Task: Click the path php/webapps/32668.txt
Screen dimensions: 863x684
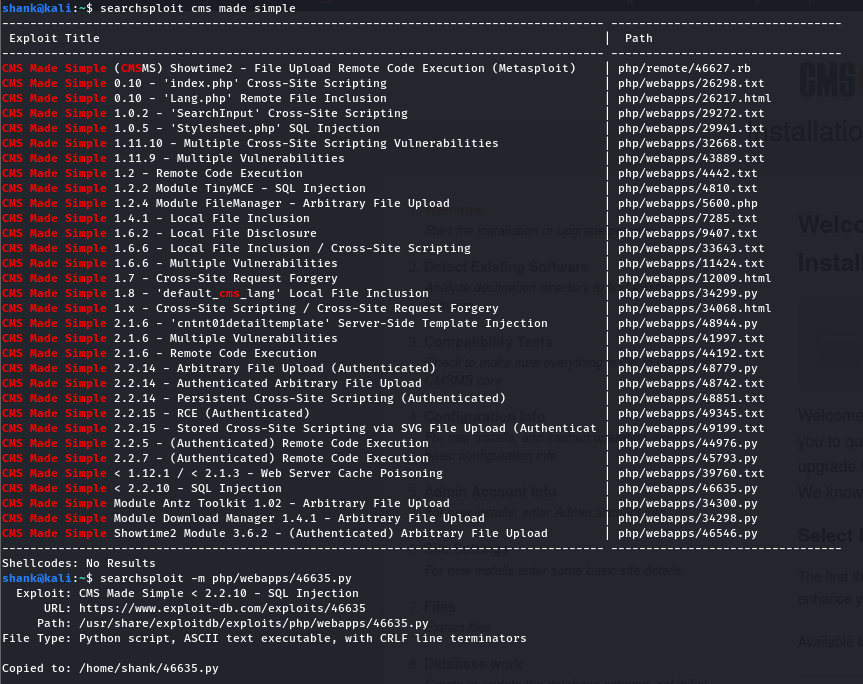Action: (x=691, y=143)
